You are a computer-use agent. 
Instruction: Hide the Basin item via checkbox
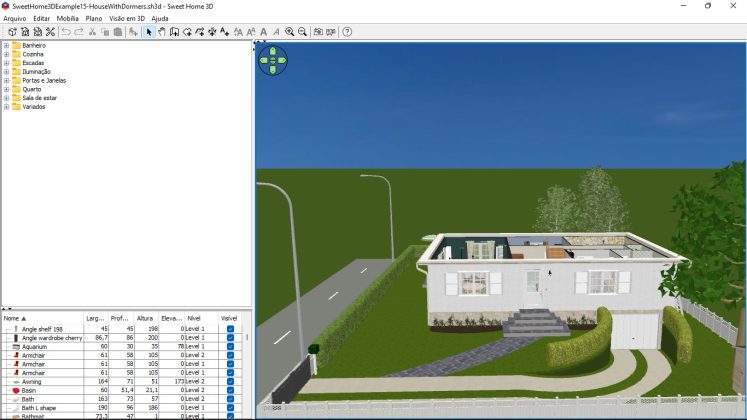230,390
